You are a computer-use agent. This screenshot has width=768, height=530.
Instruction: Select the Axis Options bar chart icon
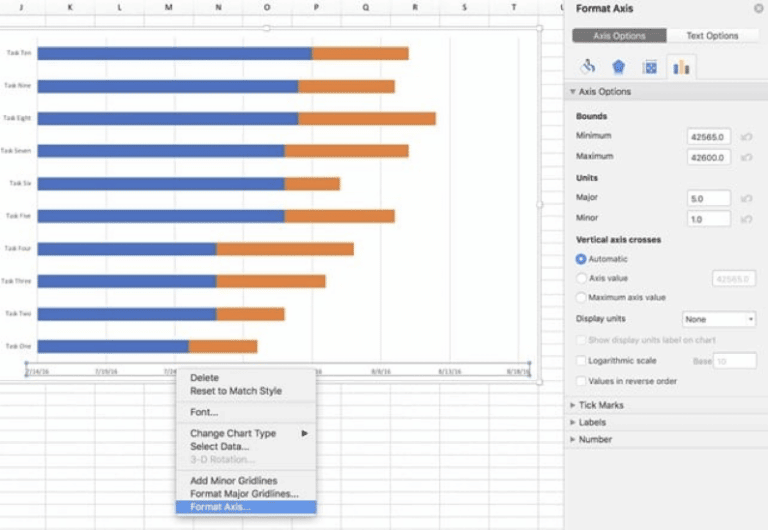click(681, 67)
